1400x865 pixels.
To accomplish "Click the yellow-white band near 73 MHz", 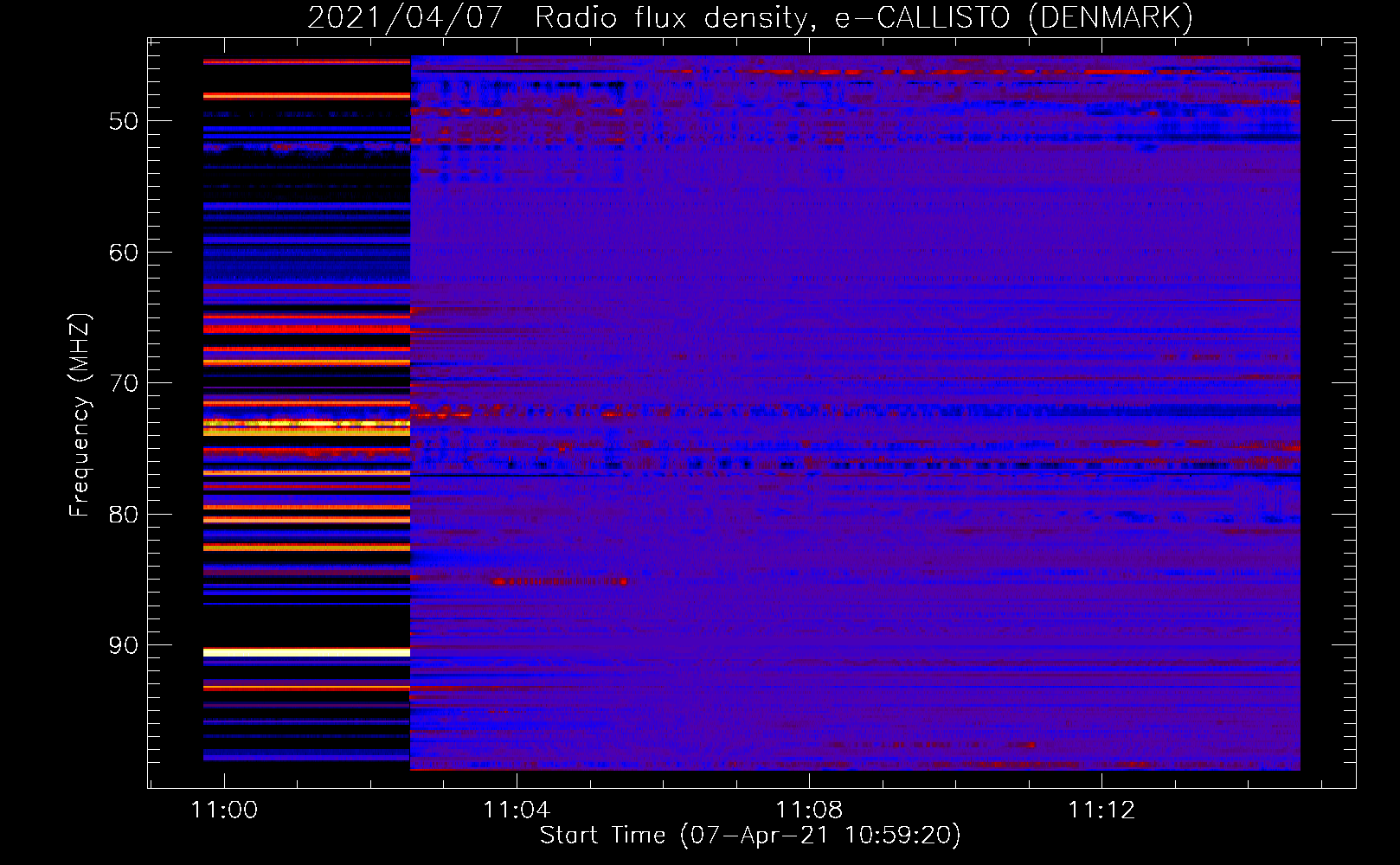I will 306,426.
